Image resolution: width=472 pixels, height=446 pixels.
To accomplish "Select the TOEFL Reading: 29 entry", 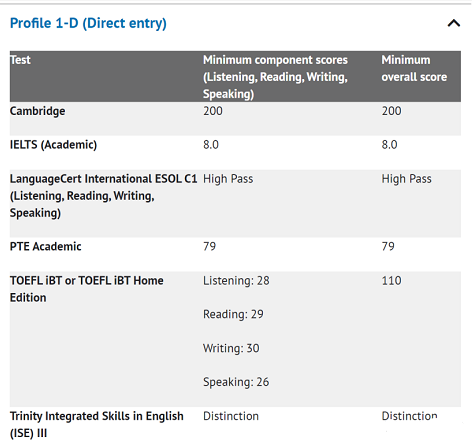I will pos(233,314).
